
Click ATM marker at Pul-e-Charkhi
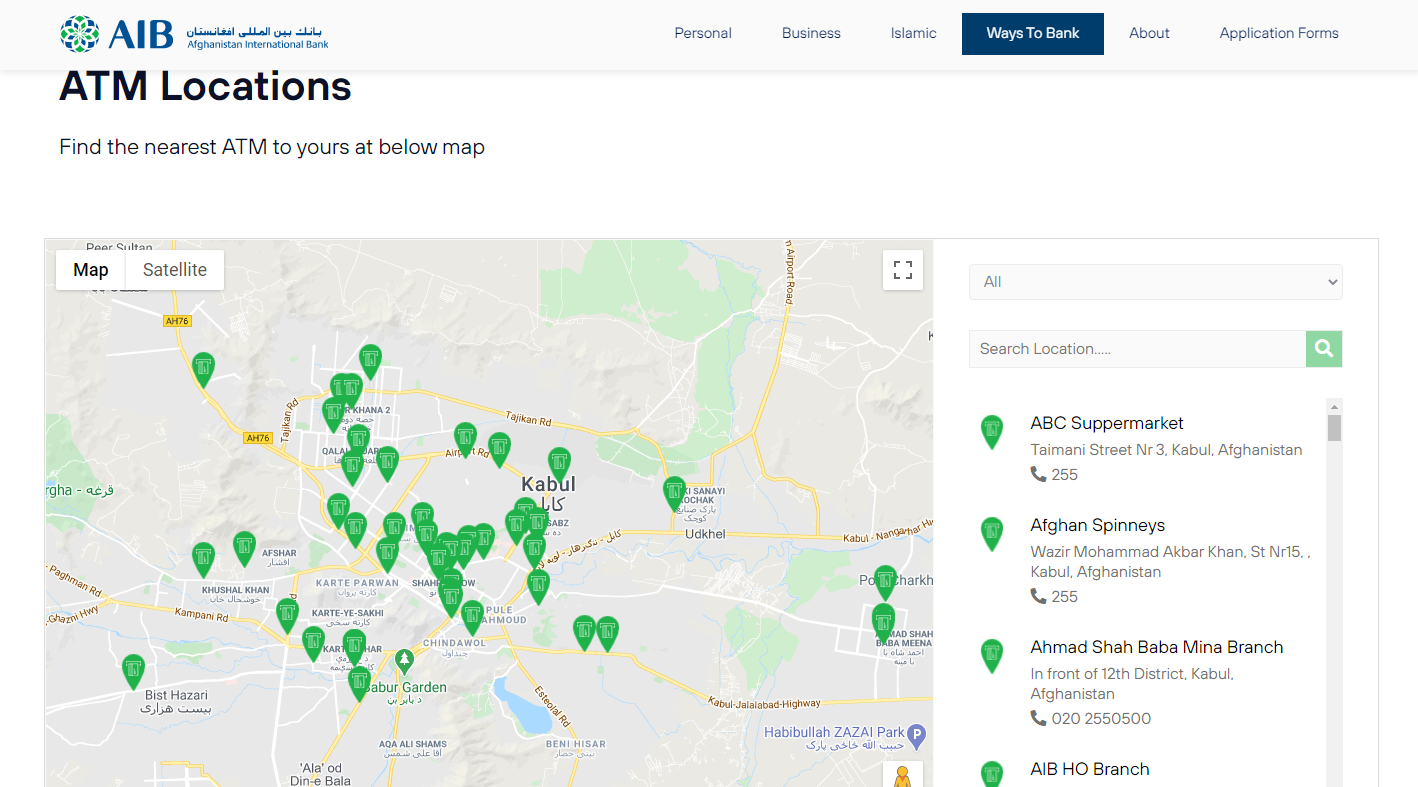(x=886, y=582)
